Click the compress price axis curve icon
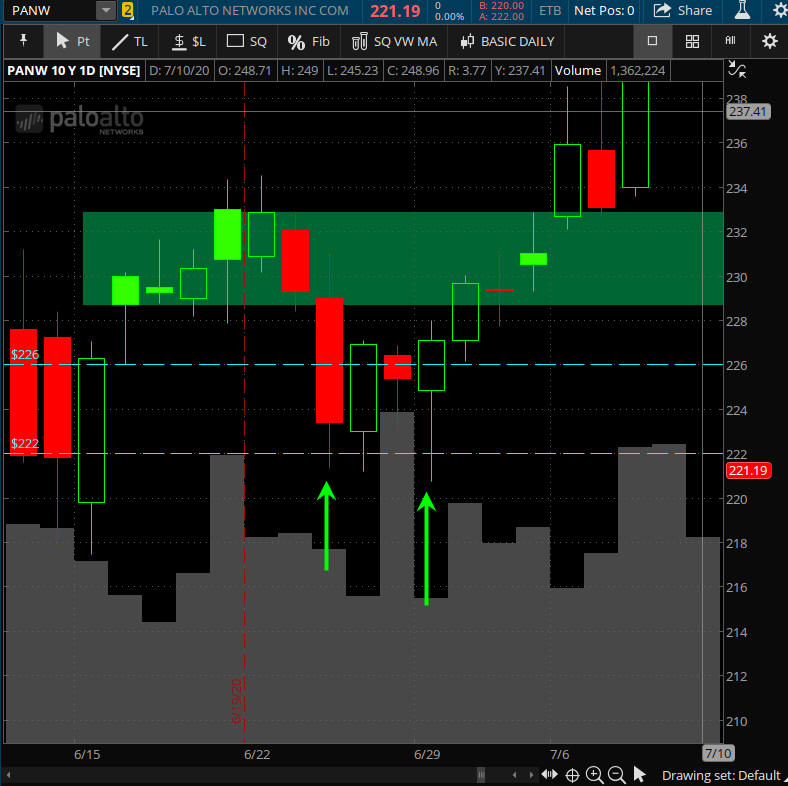788x786 pixels. pos(736,69)
